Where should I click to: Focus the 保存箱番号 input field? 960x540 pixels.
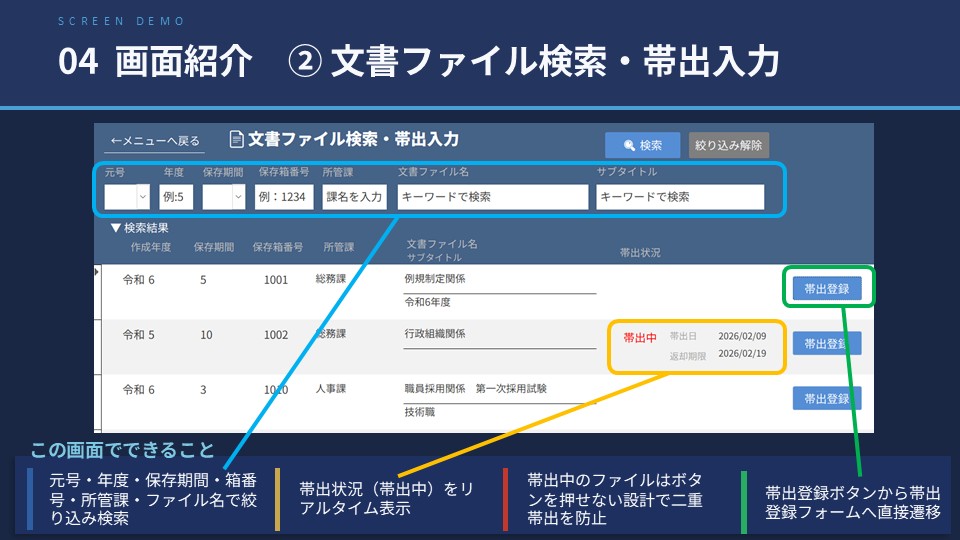pyautogui.click(x=284, y=197)
